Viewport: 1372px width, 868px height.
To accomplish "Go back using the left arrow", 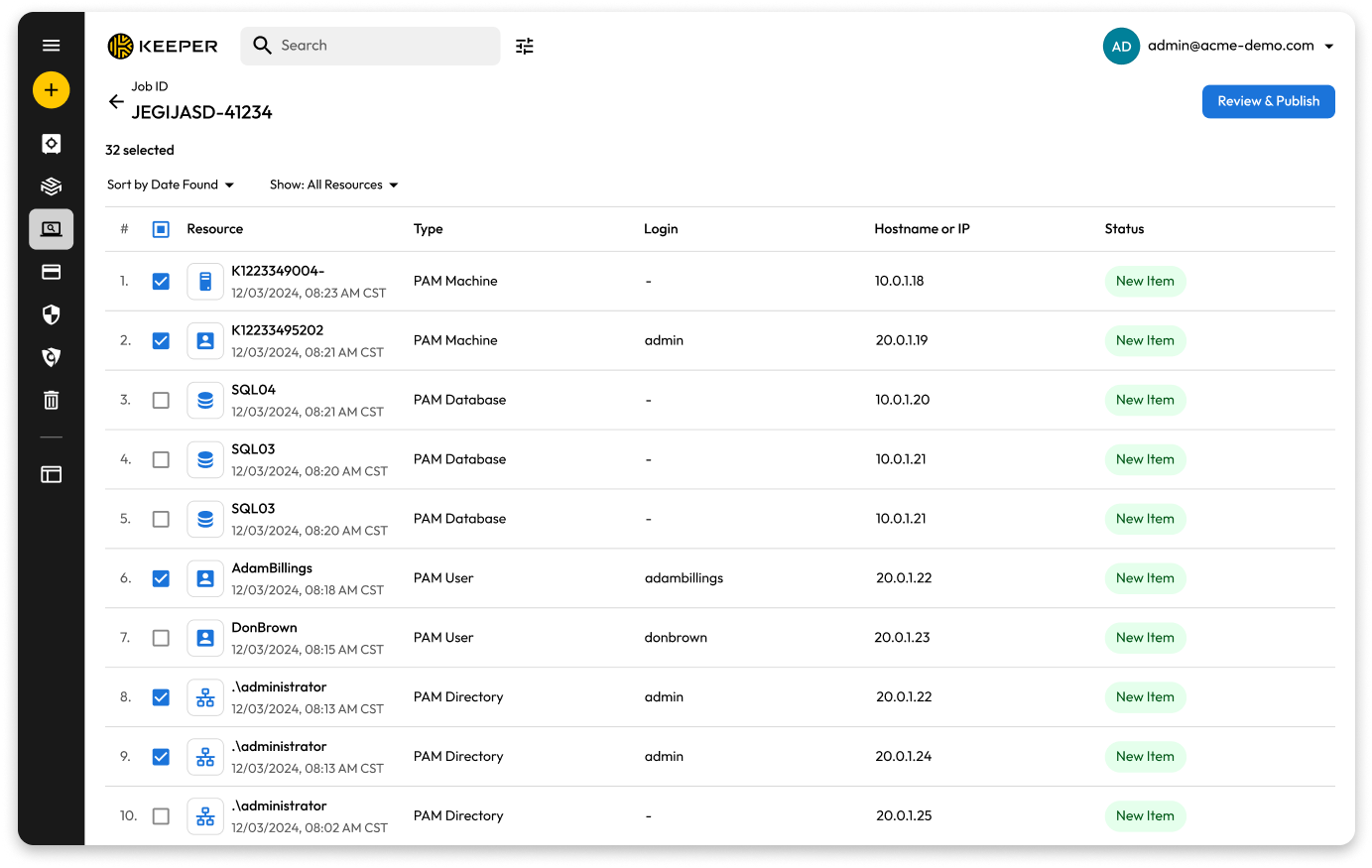I will coord(116,101).
